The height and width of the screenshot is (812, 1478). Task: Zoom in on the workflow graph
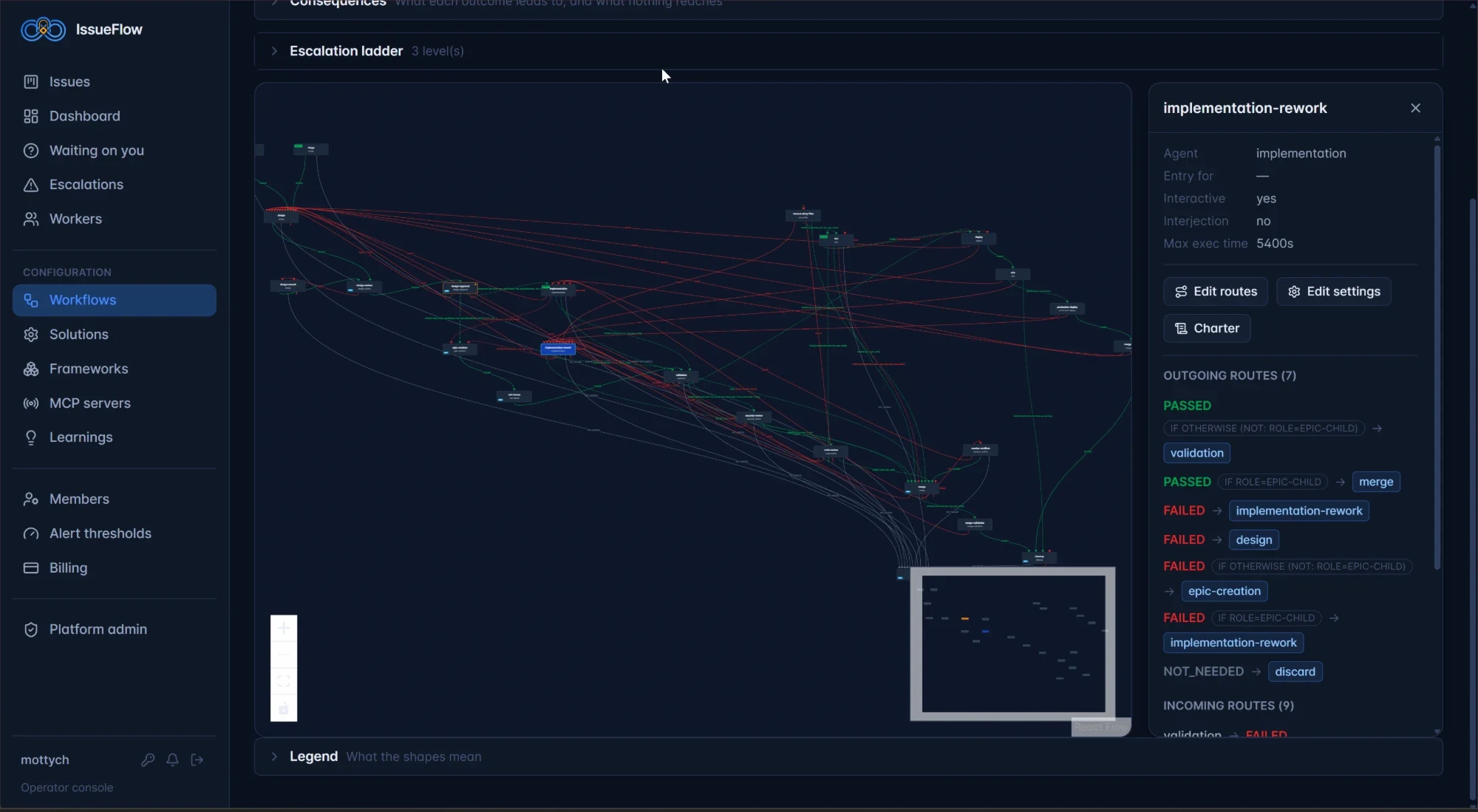pos(284,629)
